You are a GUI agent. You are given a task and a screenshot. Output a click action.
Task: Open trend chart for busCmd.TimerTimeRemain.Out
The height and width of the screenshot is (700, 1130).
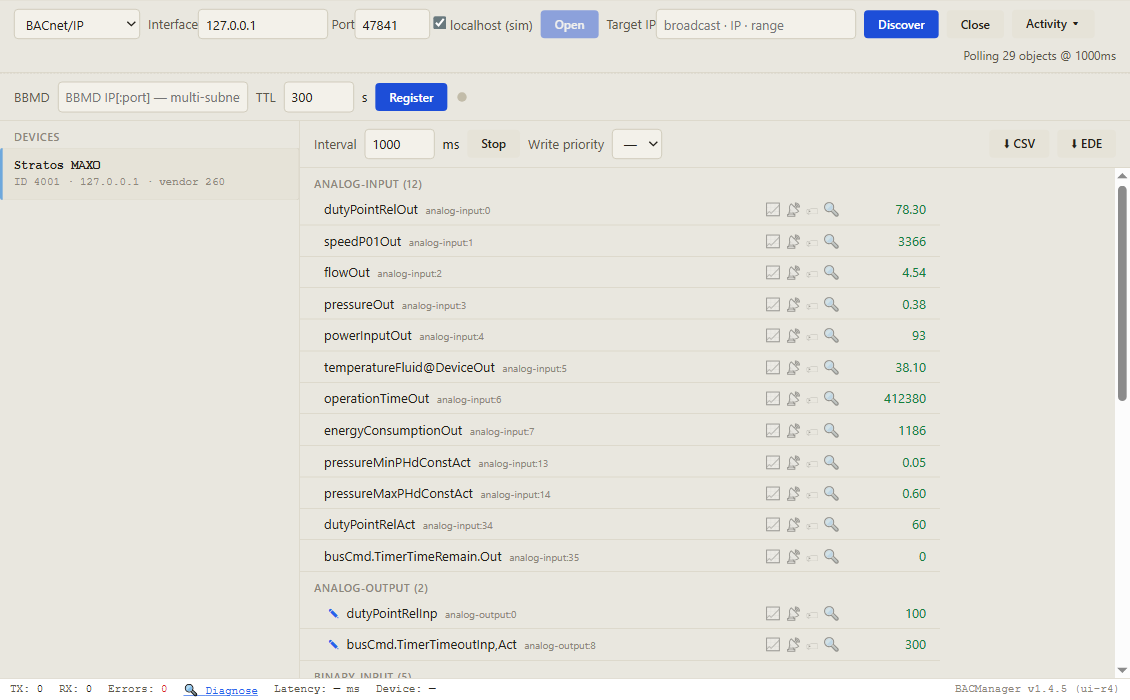click(773, 557)
